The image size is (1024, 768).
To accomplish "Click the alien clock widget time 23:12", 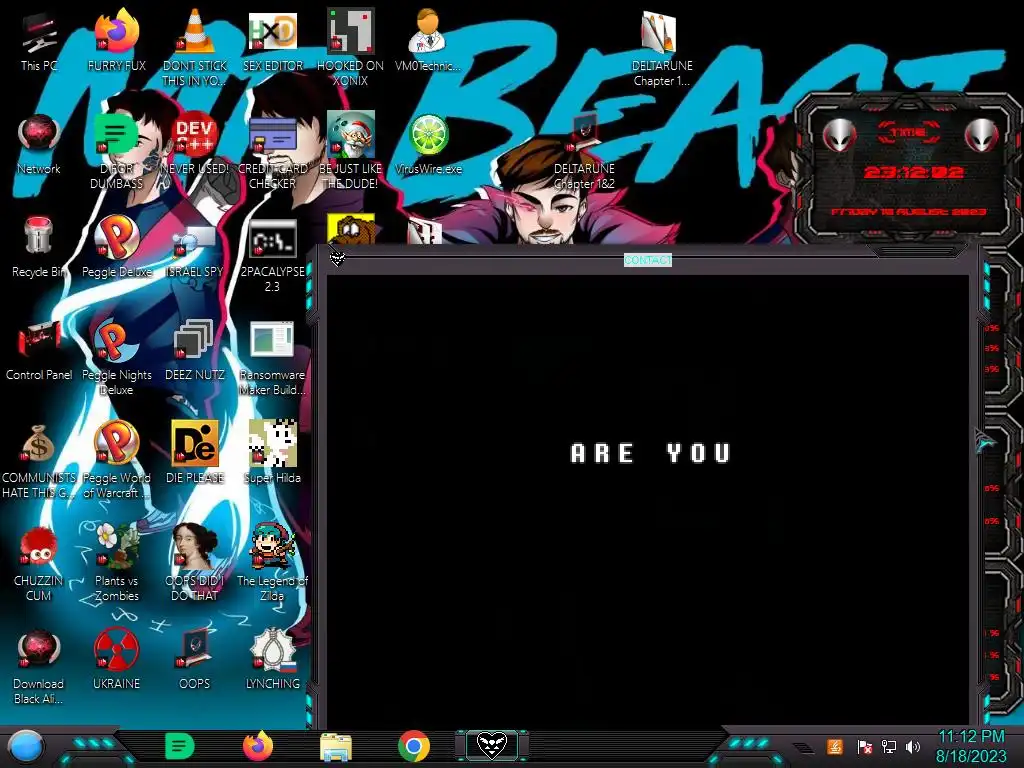I will coord(913,172).
